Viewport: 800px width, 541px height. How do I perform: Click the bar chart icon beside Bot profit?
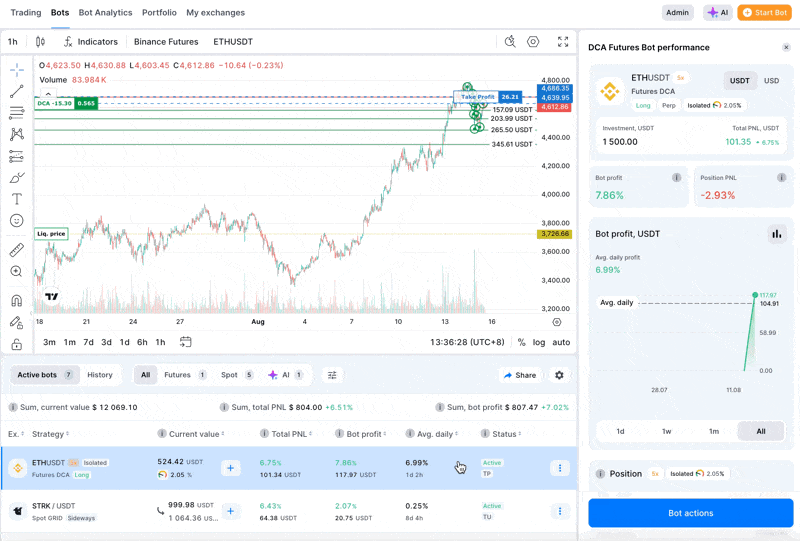pyautogui.click(x=776, y=234)
